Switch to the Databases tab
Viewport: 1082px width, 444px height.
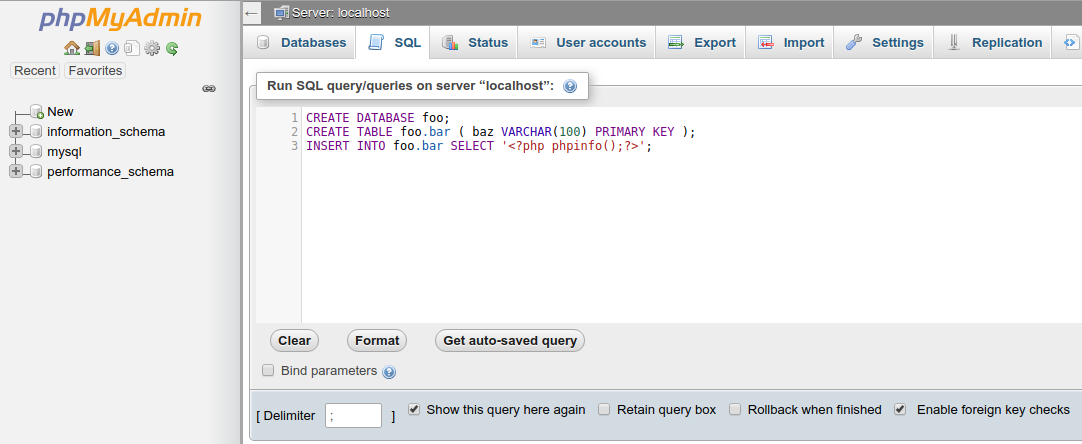click(x=301, y=43)
